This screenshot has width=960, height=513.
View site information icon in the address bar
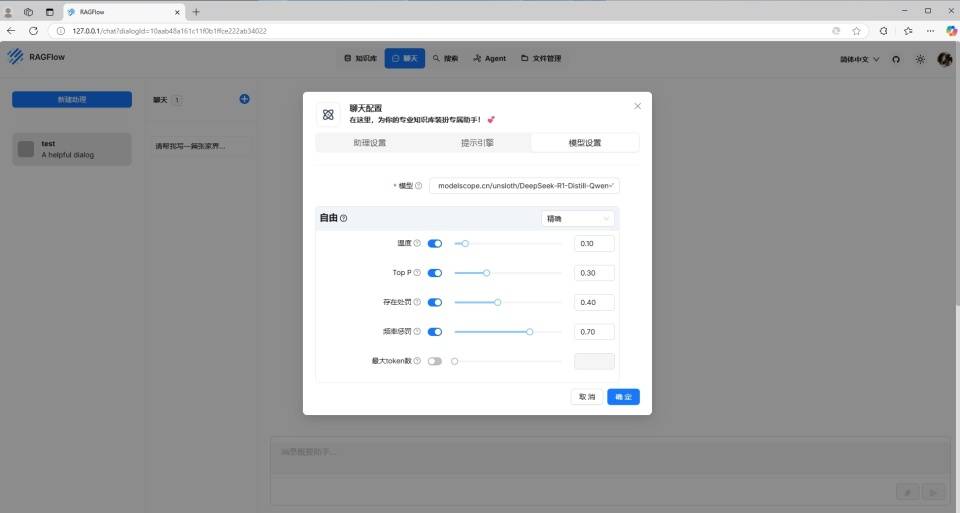coord(61,31)
